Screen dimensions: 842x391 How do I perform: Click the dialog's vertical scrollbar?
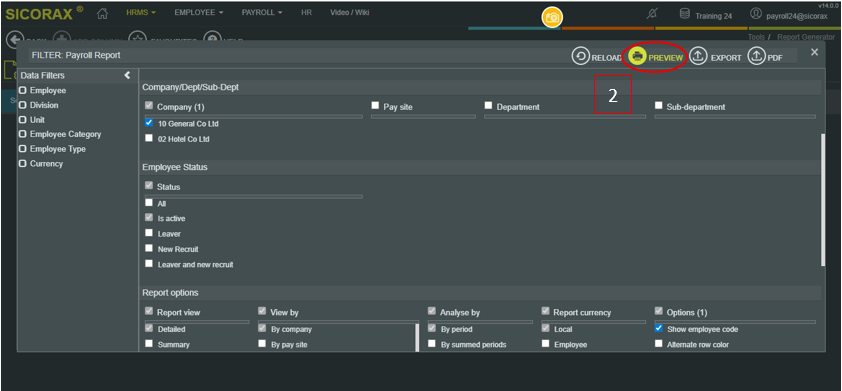click(x=823, y=199)
